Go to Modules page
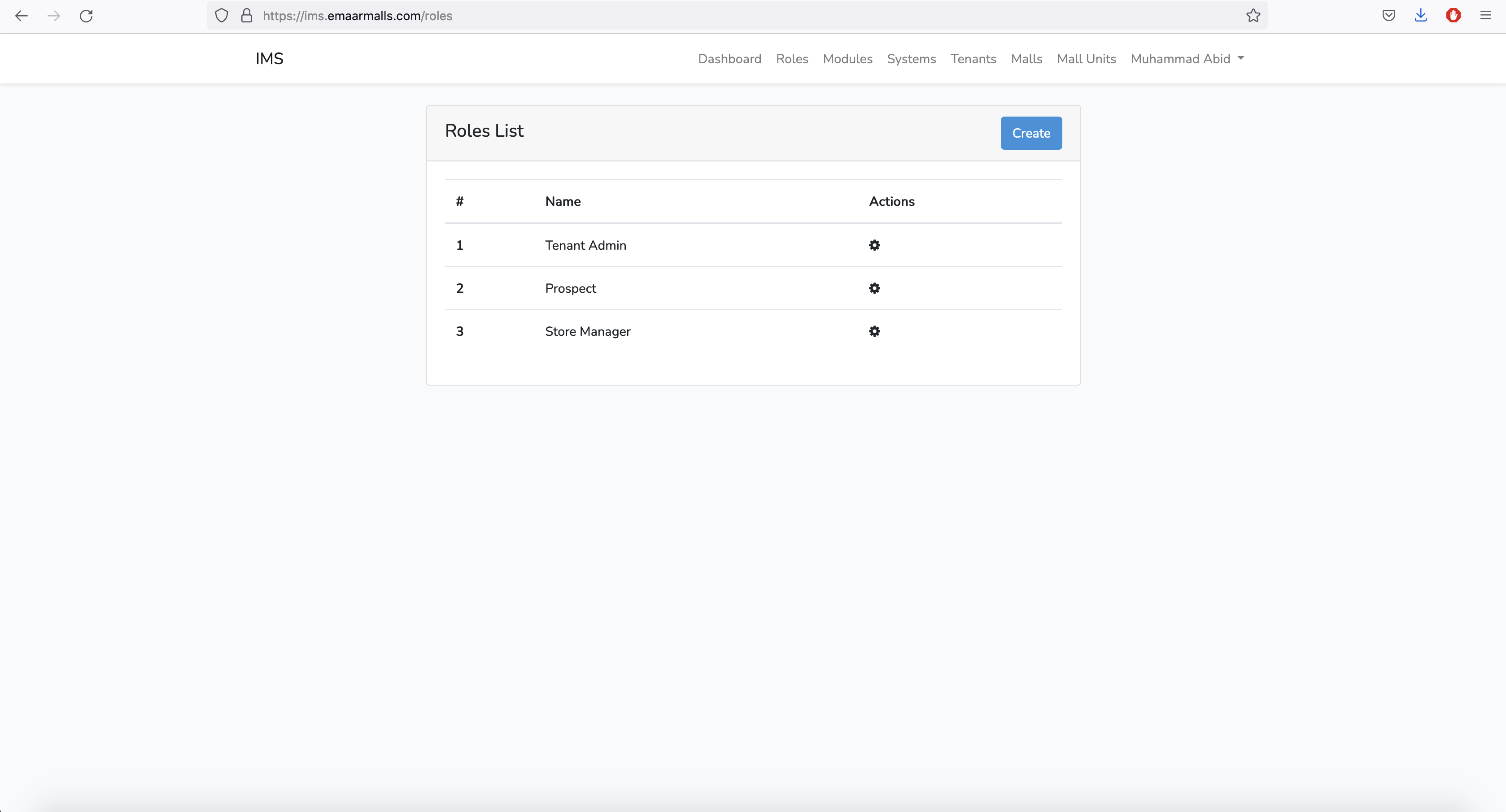 [848, 59]
